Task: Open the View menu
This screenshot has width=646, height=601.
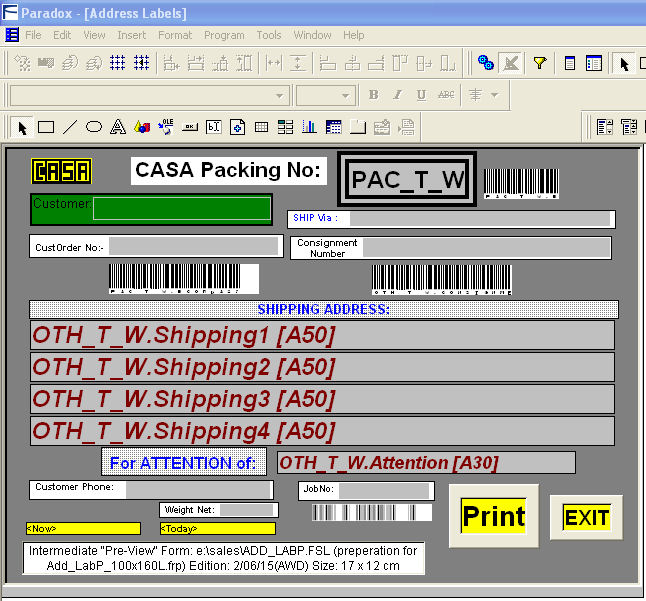Action: 94,35
